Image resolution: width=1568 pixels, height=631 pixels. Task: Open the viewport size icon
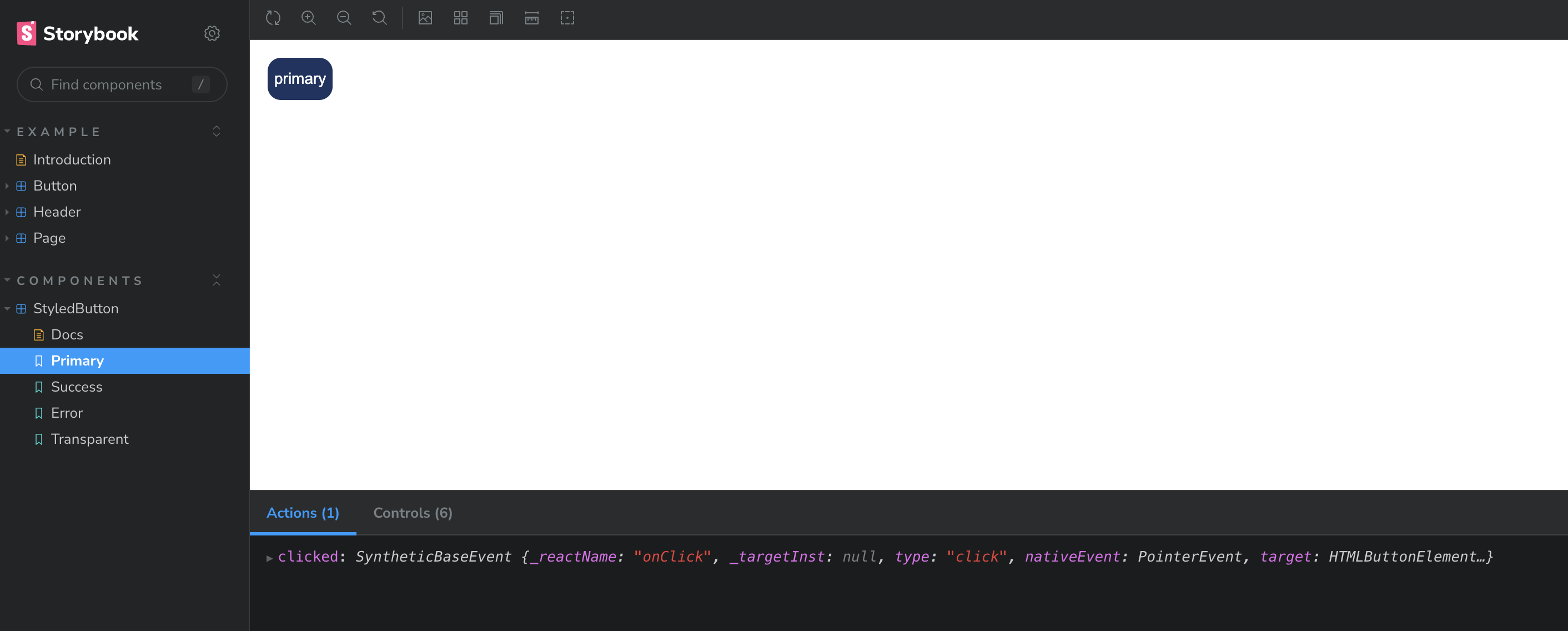point(496,18)
